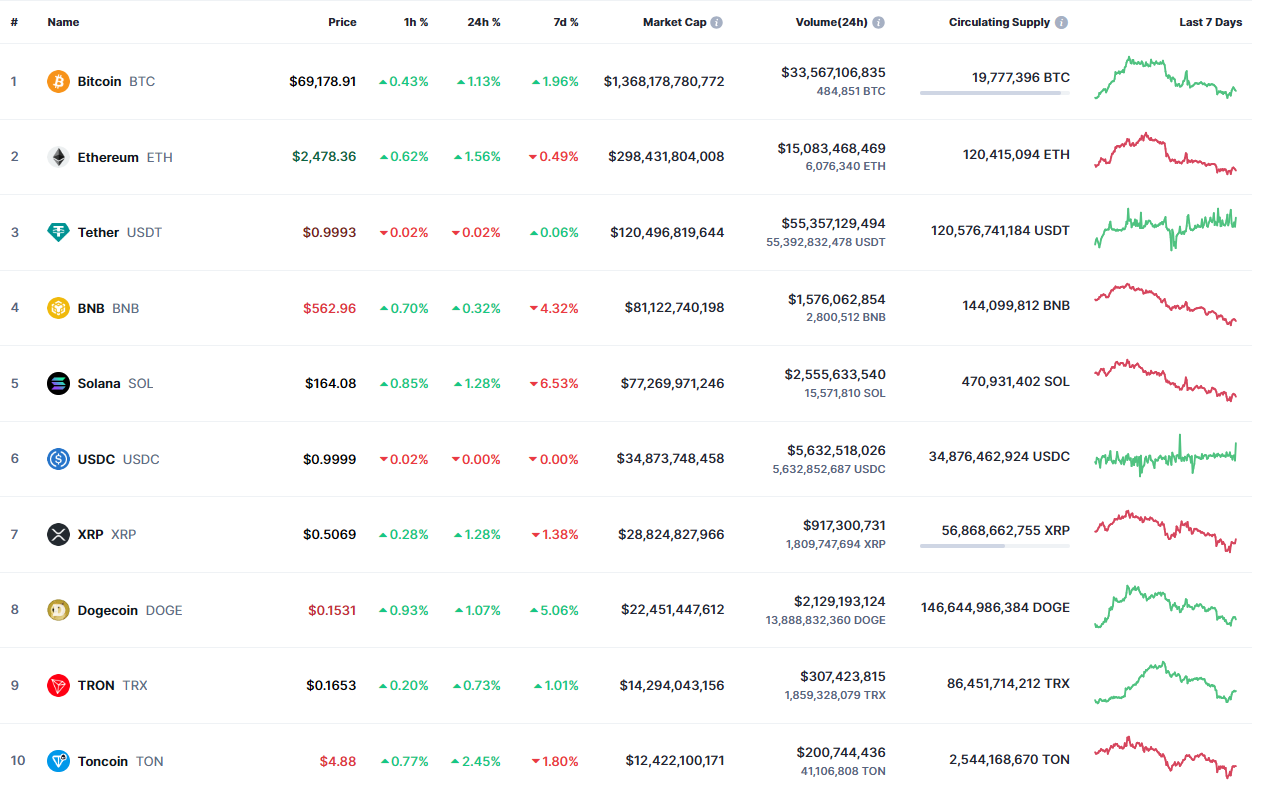Click the Market Cap info icon

tap(717, 22)
